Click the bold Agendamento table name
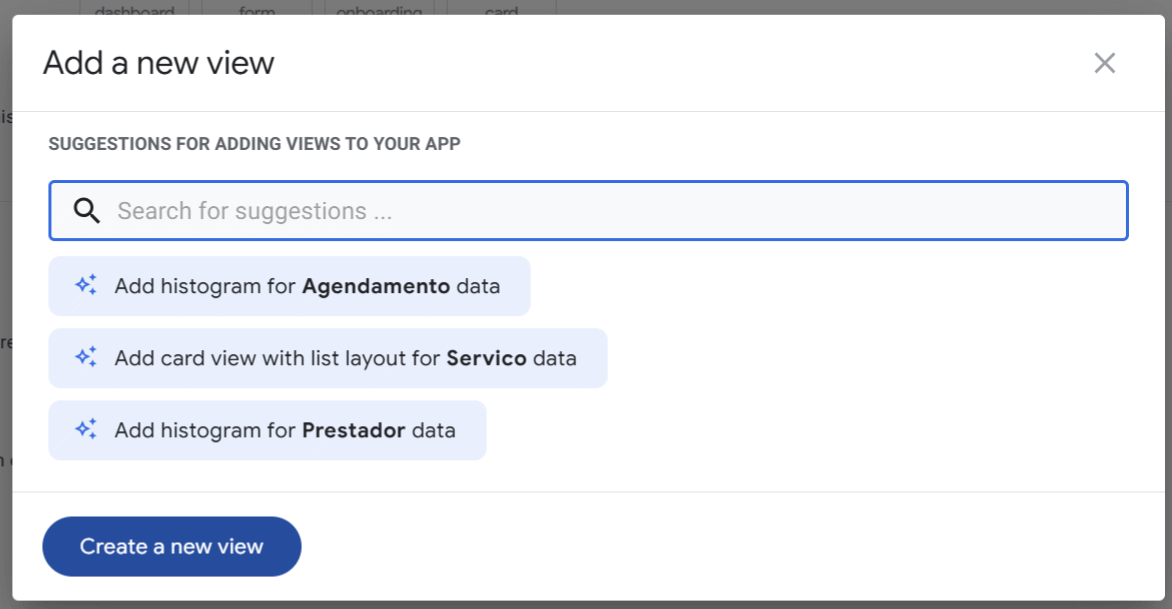Viewport: 1172px width, 609px height. (376, 286)
